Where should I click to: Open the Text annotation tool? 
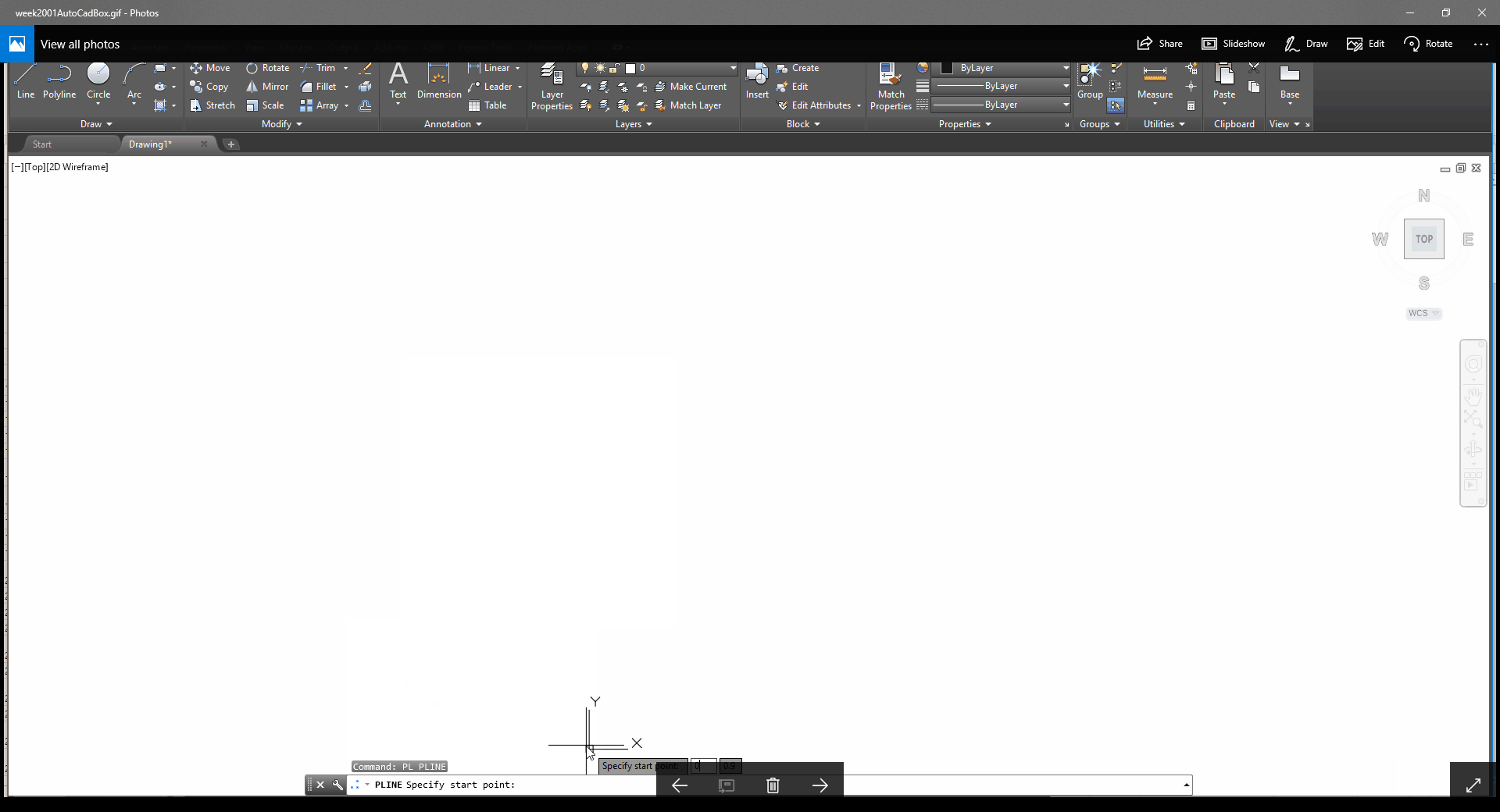coord(398,82)
